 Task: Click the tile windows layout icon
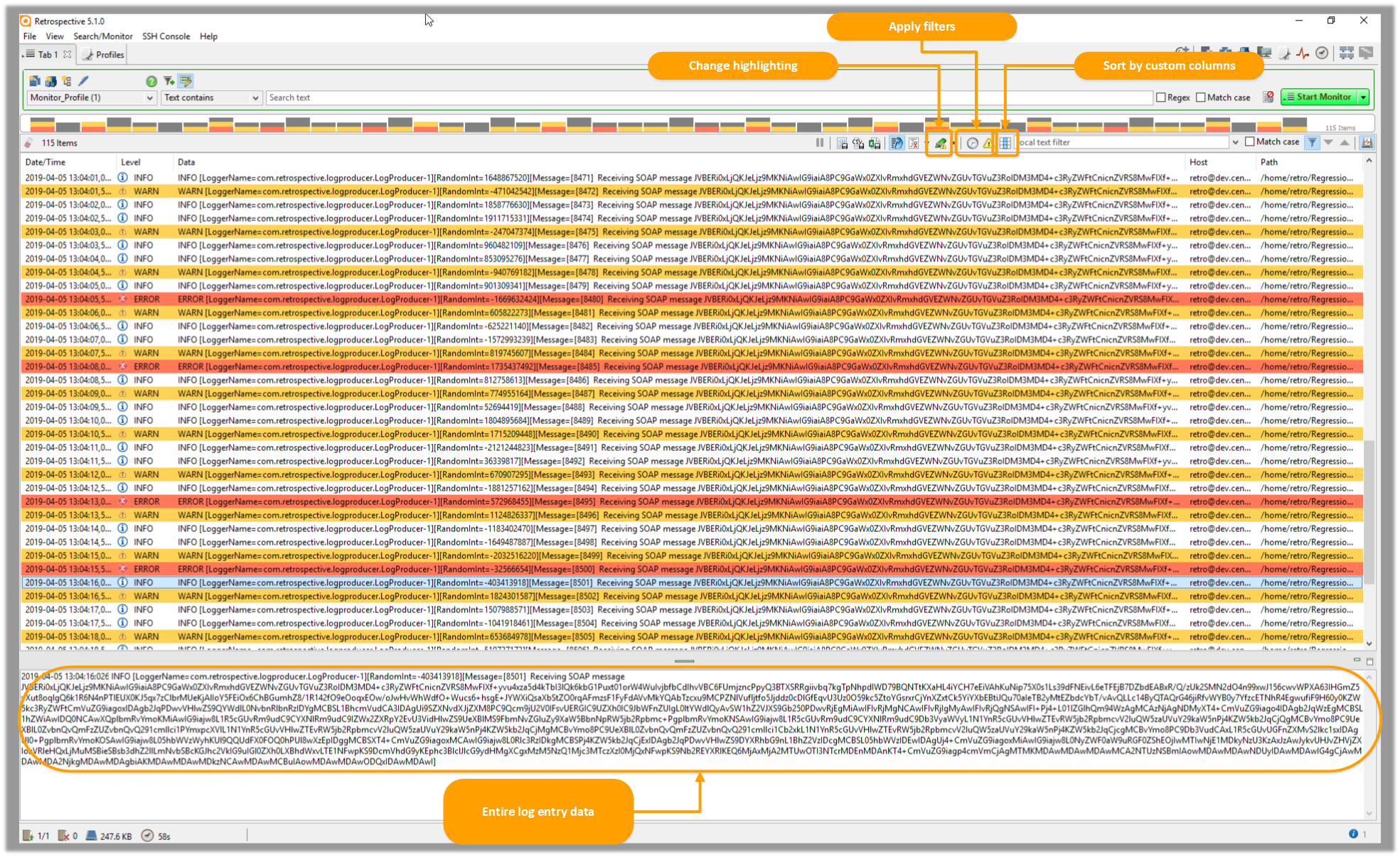pyautogui.click(x=1347, y=53)
